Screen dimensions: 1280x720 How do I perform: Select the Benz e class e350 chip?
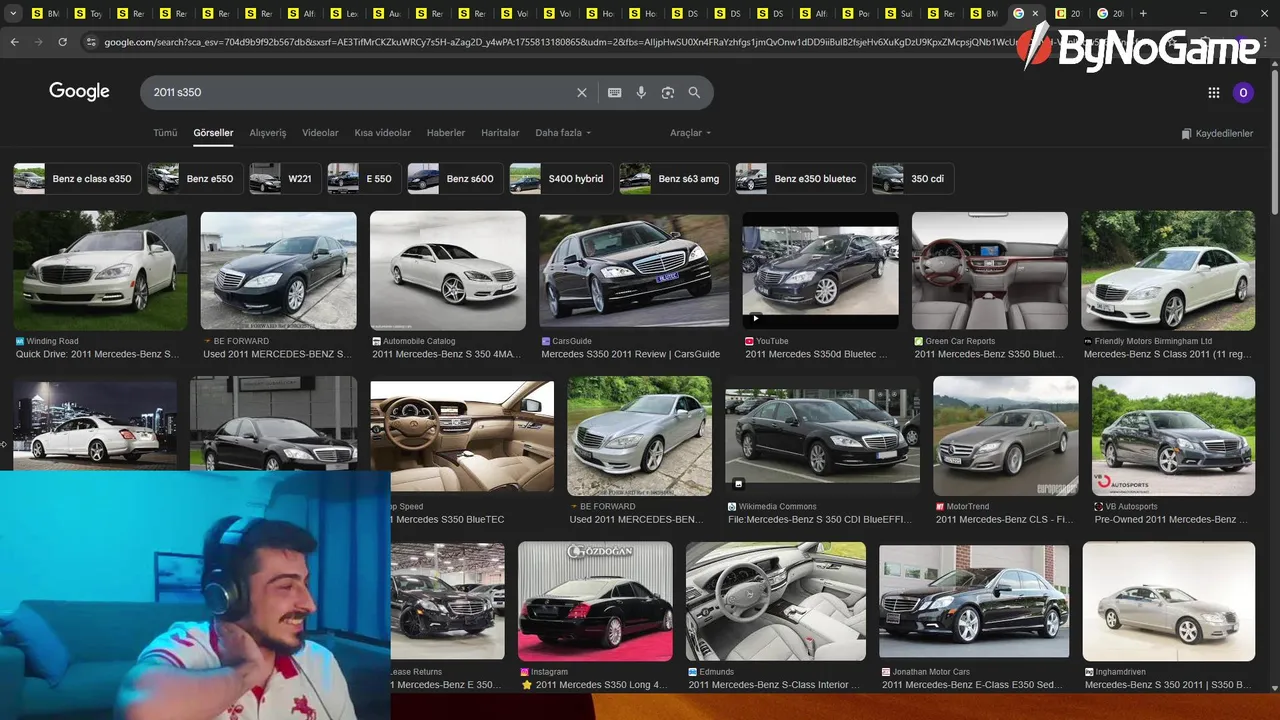click(77, 179)
